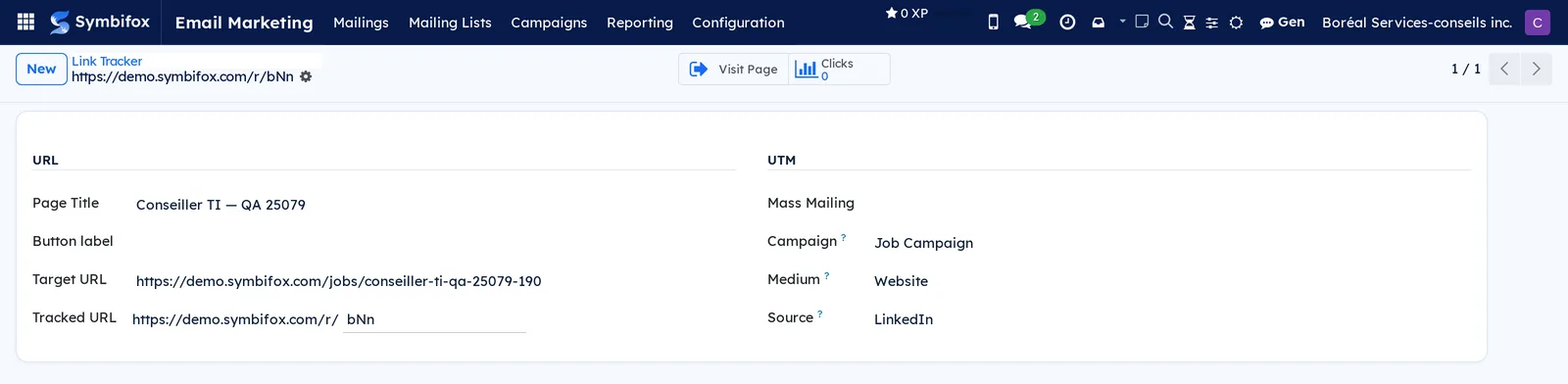Open Medium dropdown showing Website
Screen dimensions: 1568x384
(x=1171, y=281)
